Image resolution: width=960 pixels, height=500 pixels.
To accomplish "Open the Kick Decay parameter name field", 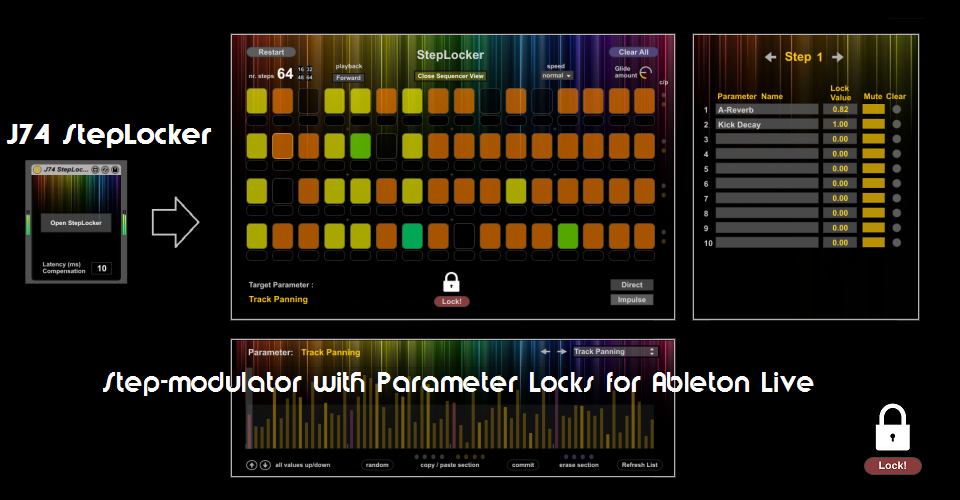I will (x=767, y=124).
